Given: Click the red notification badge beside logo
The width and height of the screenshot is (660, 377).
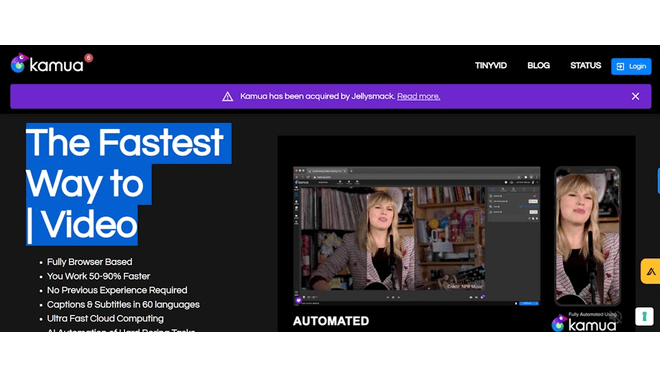Looking at the screenshot, I should (88, 58).
